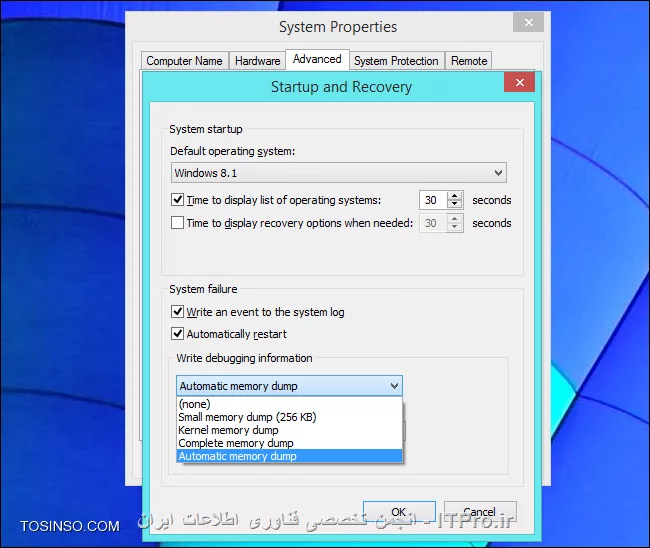Increase operating systems list time with up arrow

pyautogui.click(x=455, y=196)
